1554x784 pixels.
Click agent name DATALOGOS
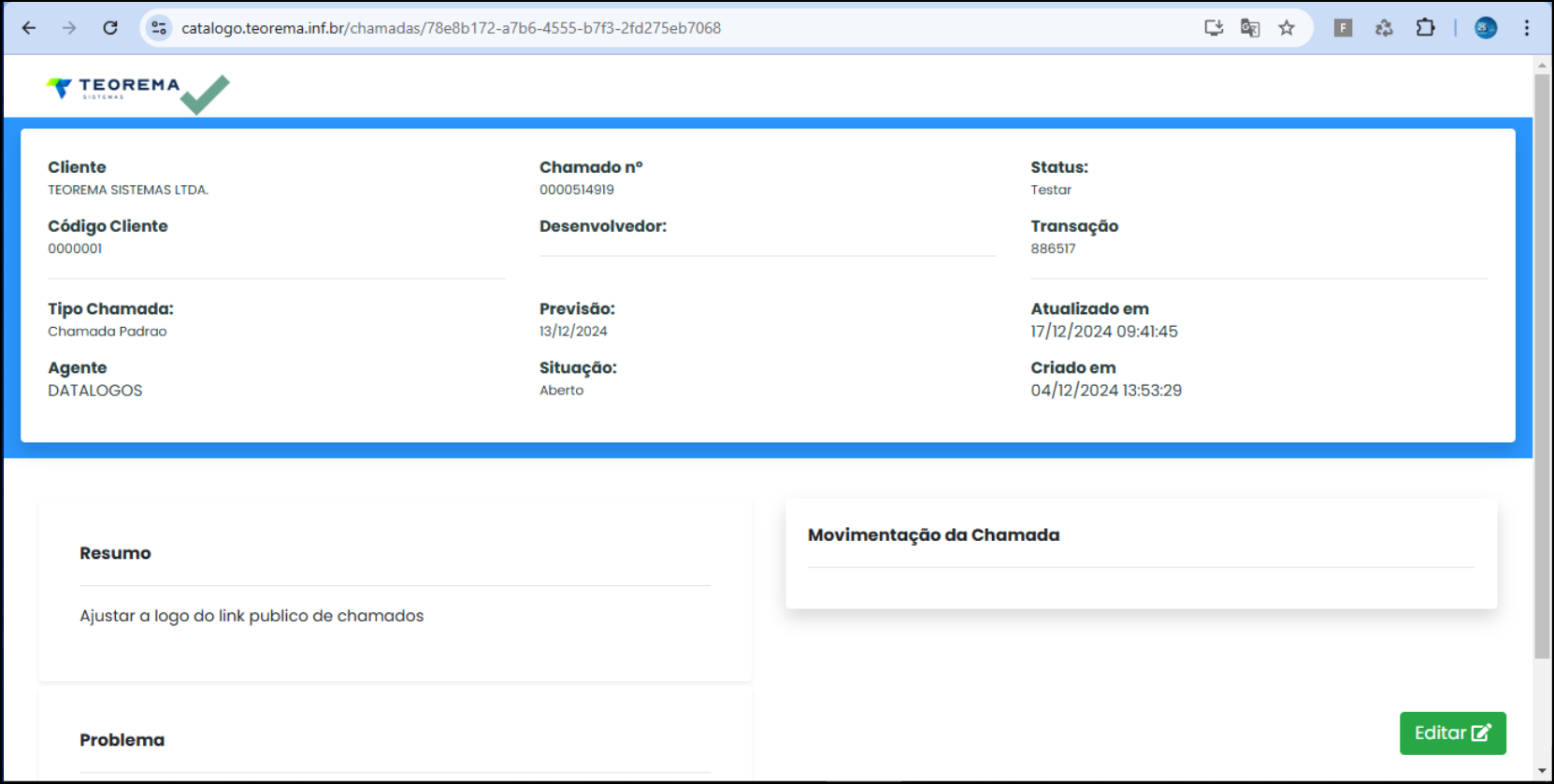click(x=95, y=391)
